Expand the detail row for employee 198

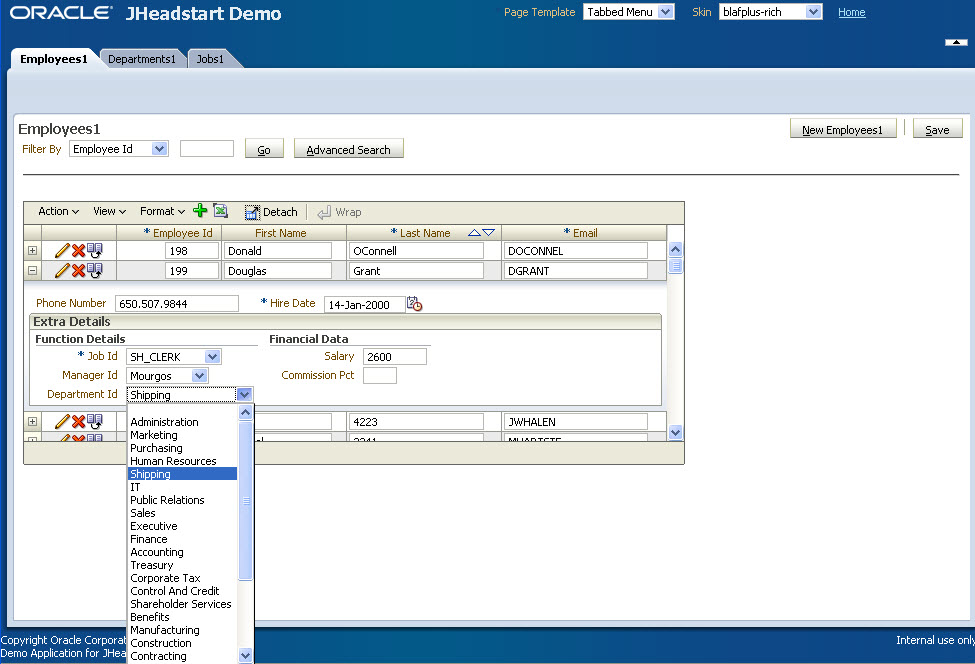point(32,251)
